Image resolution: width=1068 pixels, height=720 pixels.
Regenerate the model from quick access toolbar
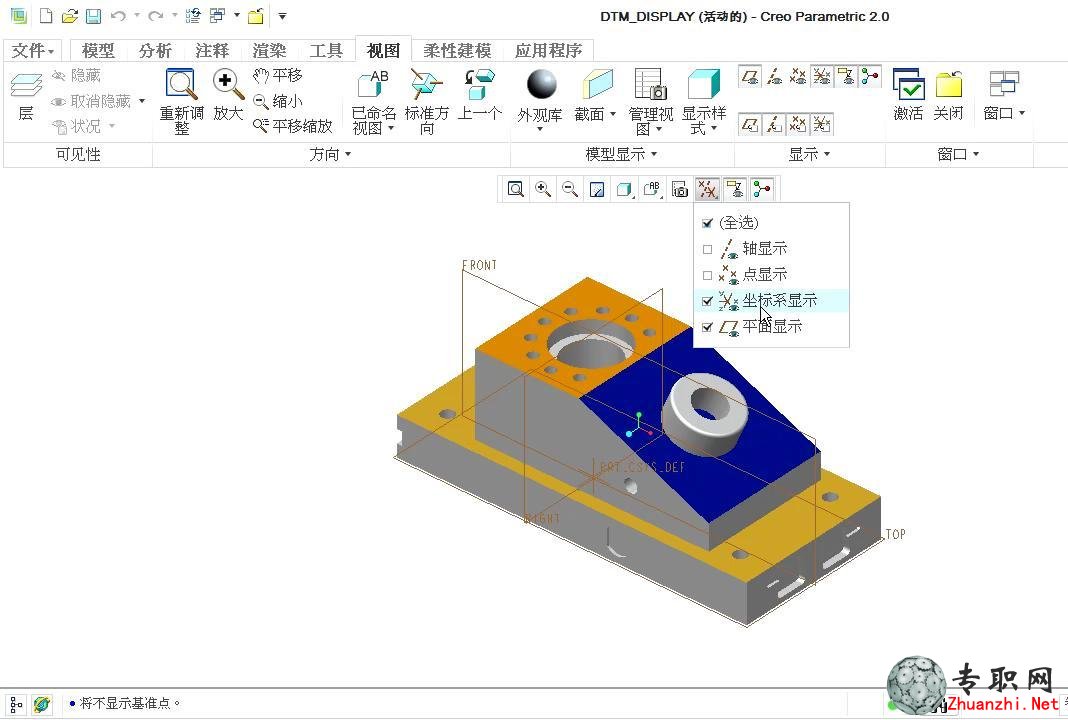[x=193, y=16]
